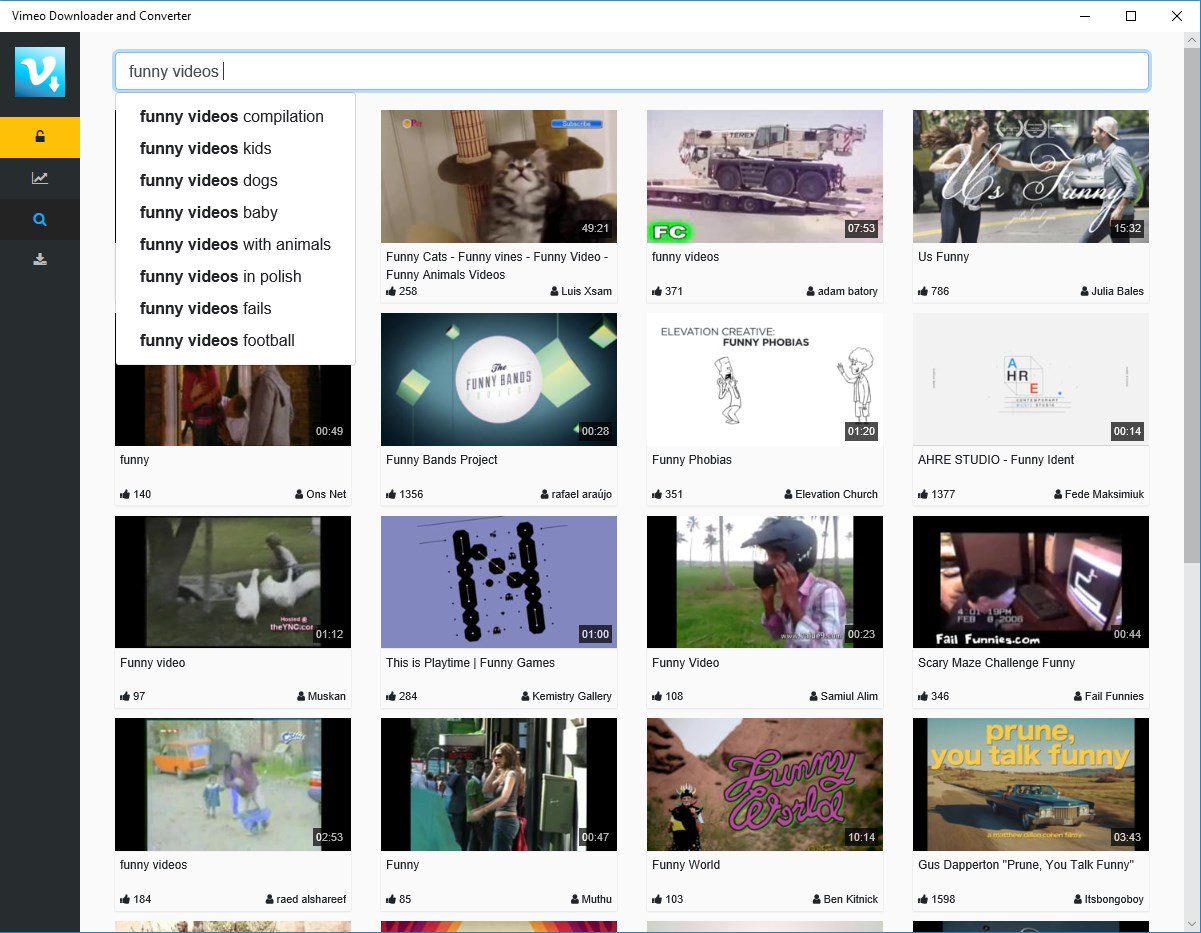Open the Scary Maze Challenge thumbnail
Screen dimensions: 1201x933
pos(1031,582)
